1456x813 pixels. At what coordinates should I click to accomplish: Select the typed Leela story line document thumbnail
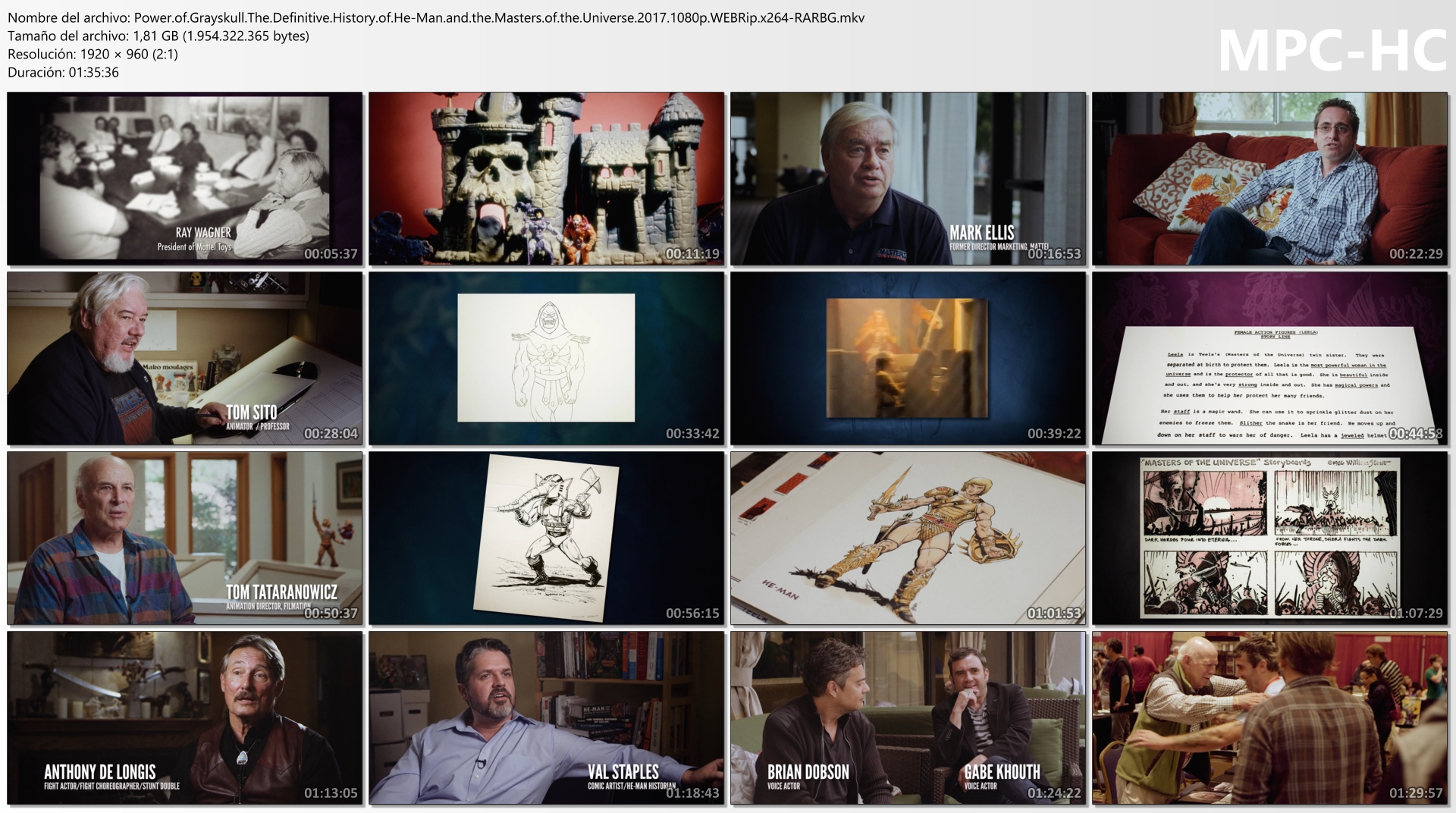coord(1270,359)
